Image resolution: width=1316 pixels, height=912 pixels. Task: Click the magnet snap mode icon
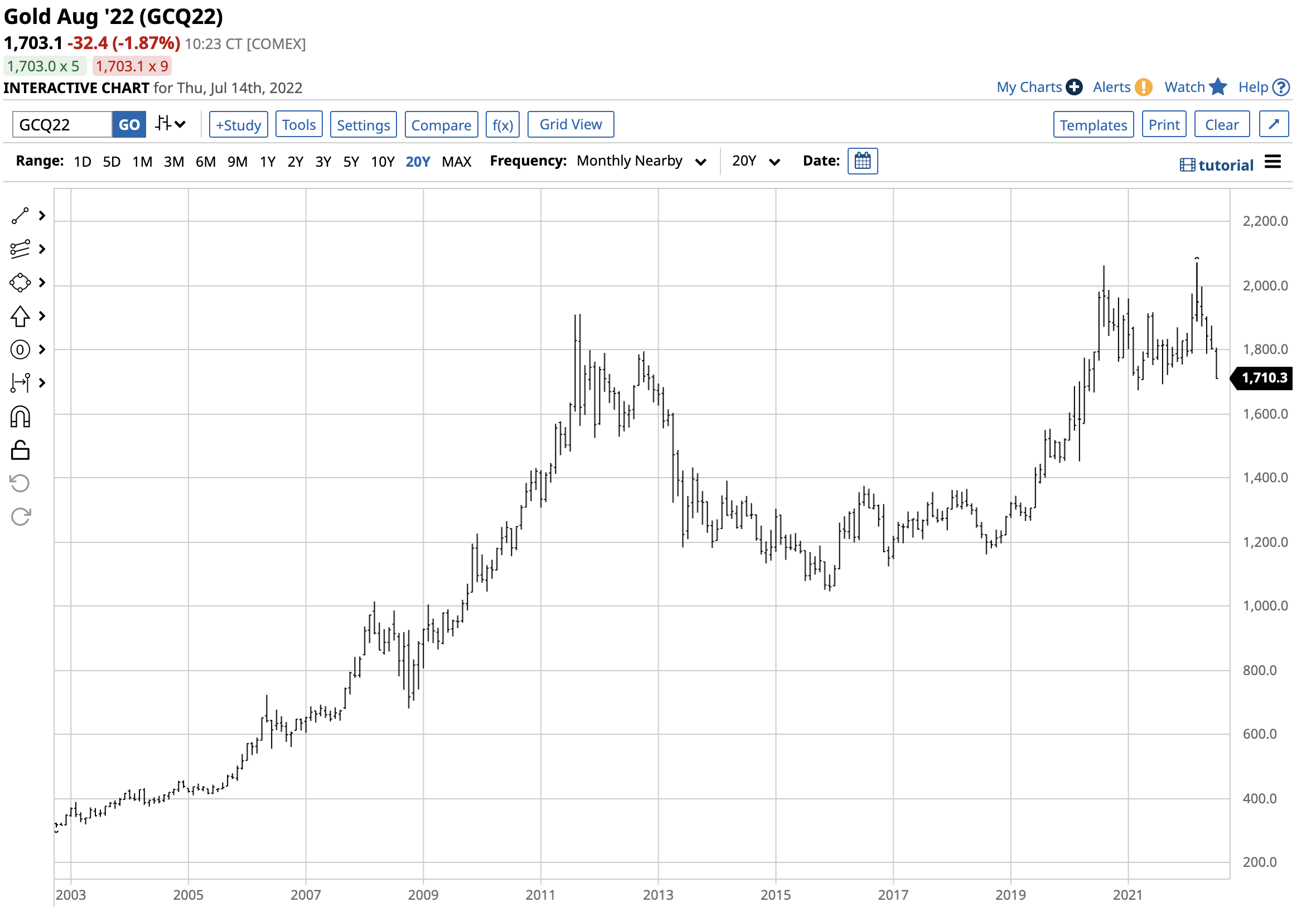pos(20,417)
